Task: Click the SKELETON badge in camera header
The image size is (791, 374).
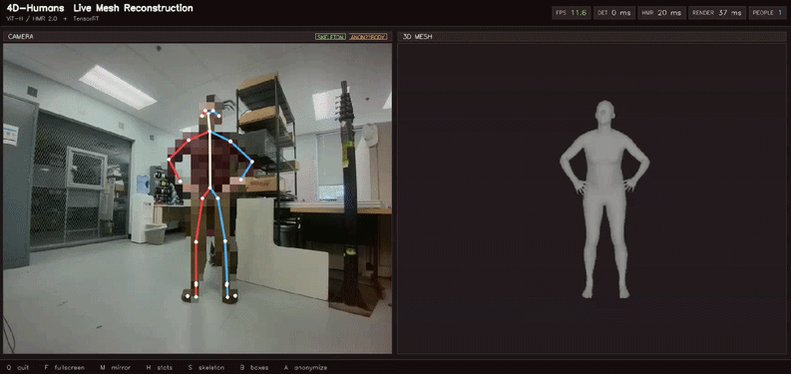Action: (330, 37)
